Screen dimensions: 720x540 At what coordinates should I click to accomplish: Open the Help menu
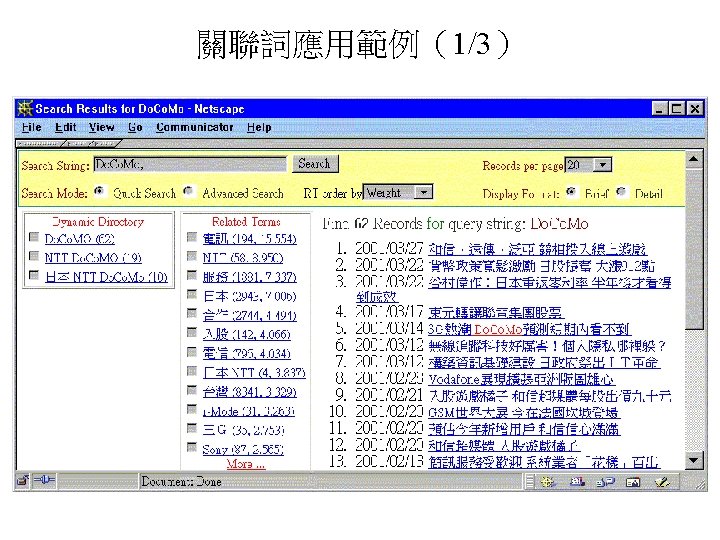(259, 127)
